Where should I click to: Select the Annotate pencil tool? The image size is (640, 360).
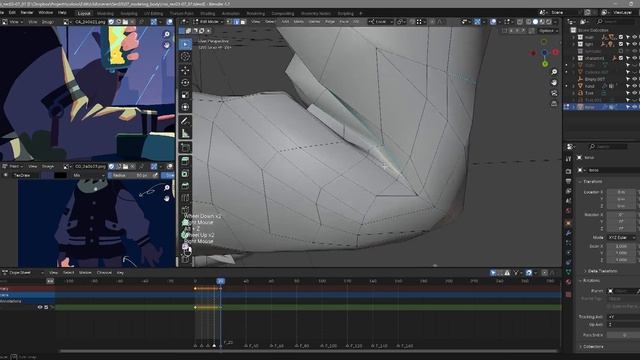point(185,121)
